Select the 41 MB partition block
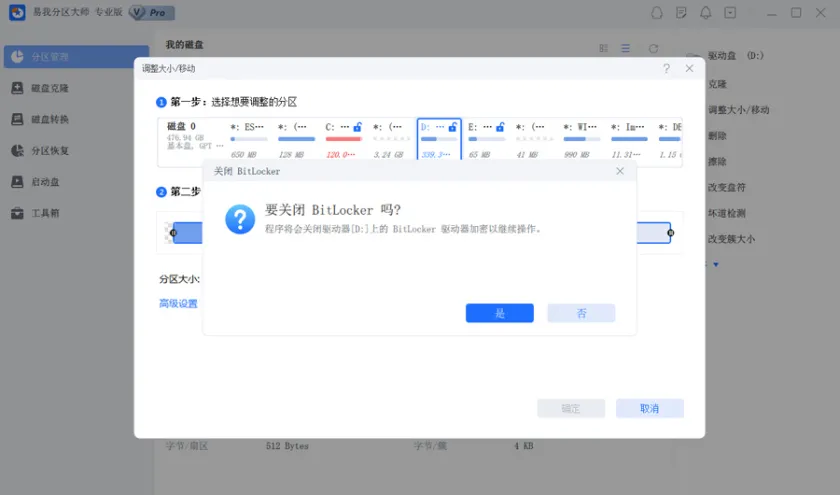 pos(534,140)
